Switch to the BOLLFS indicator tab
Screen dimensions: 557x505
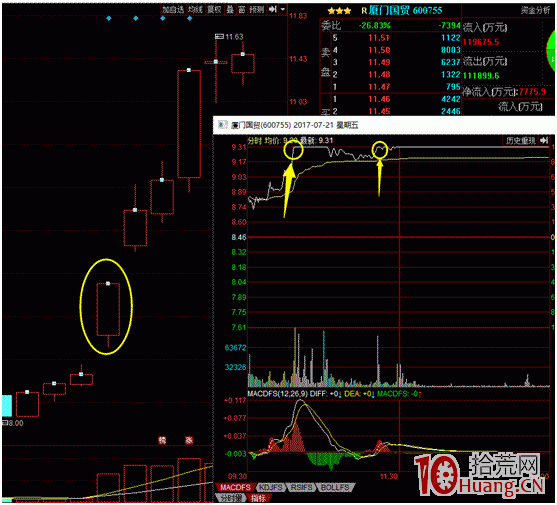click(x=335, y=487)
